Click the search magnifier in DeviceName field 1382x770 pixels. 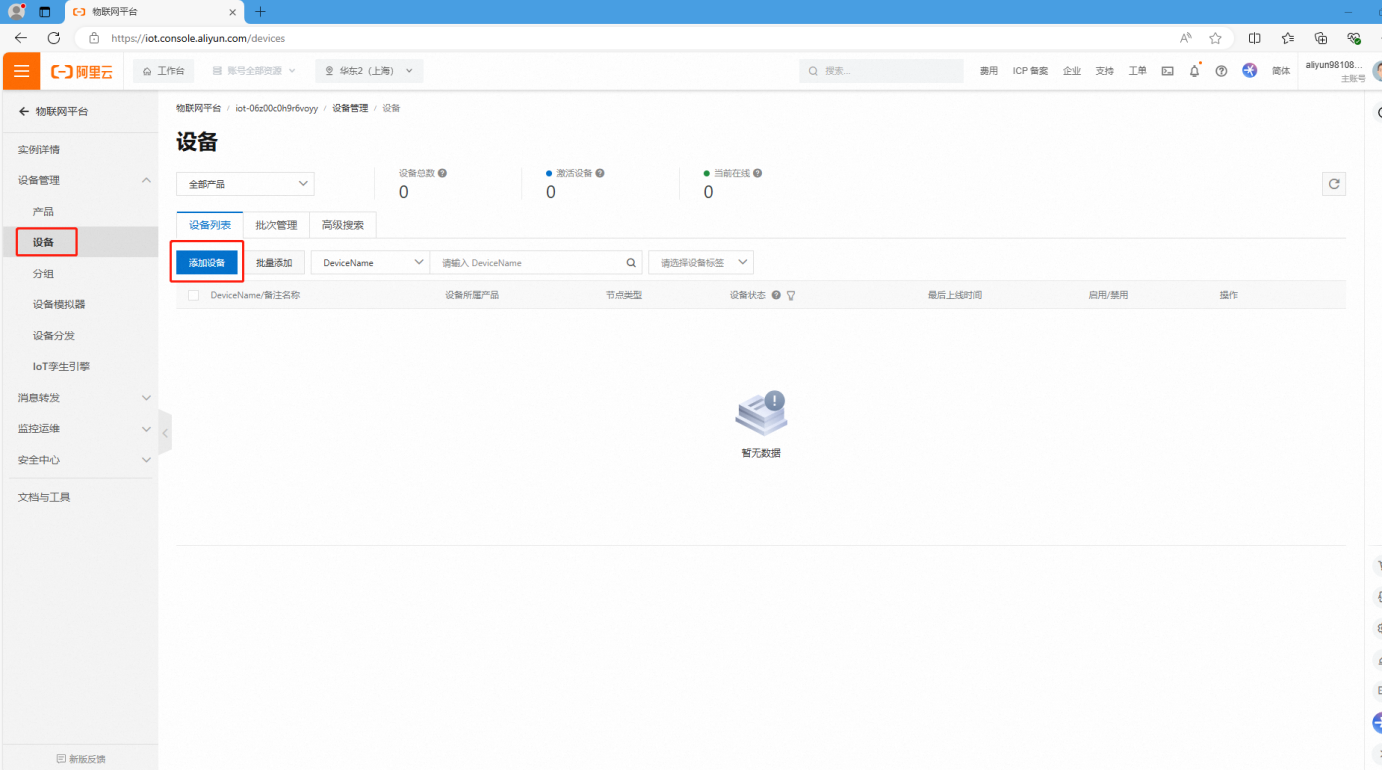631,263
